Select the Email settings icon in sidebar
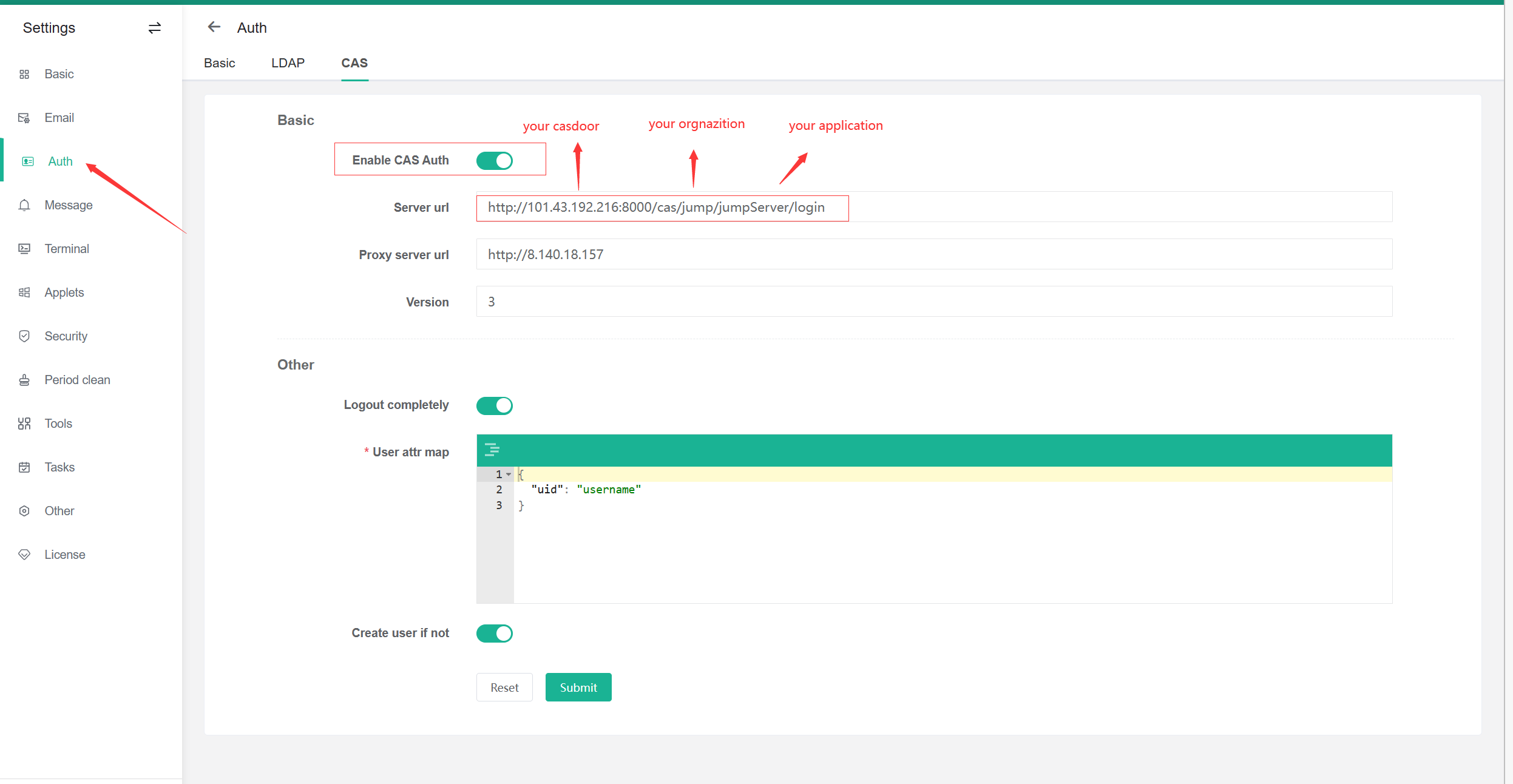The image size is (1513, 784). tap(25, 118)
